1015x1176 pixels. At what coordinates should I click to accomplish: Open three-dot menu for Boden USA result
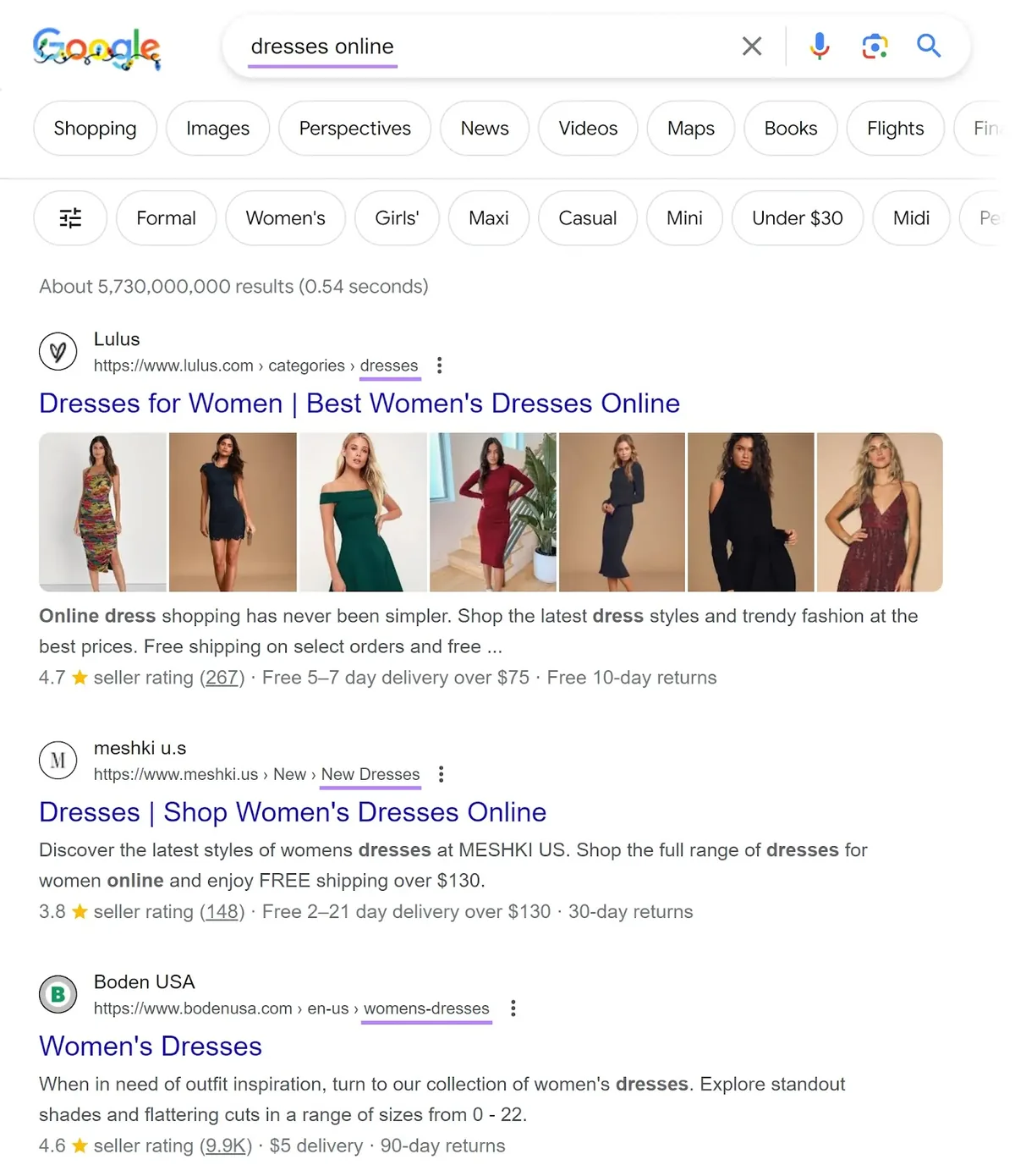click(x=513, y=1008)
